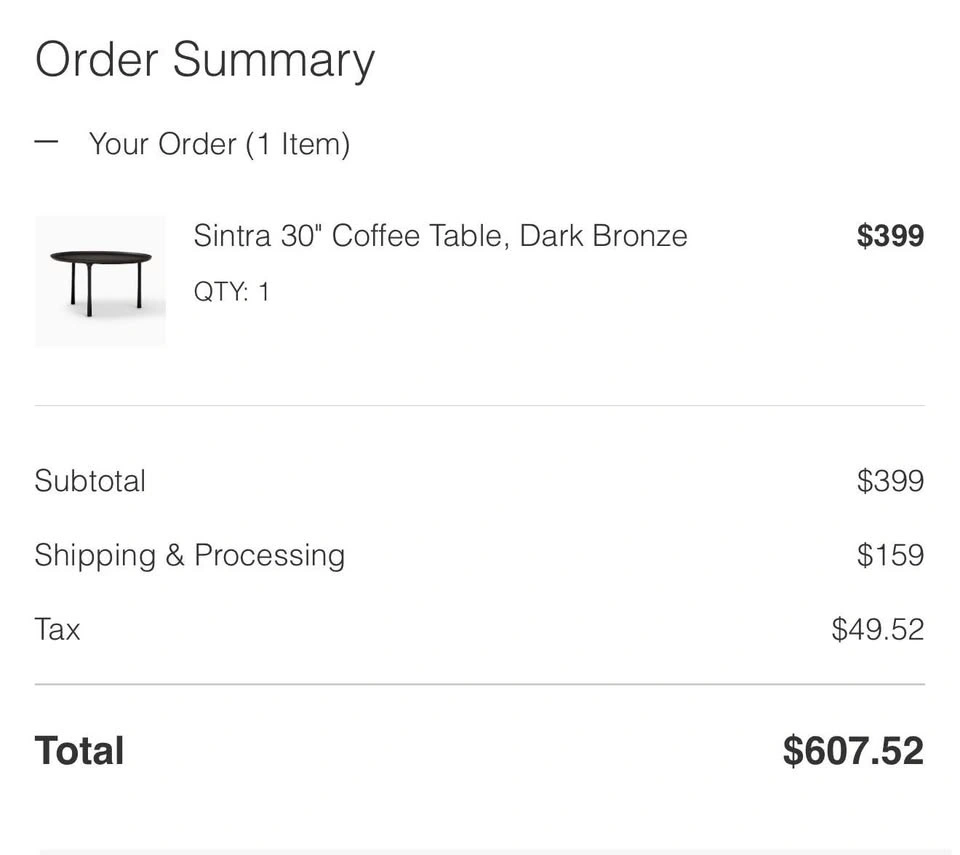Click the bold Total label

(x=79, y=751)
